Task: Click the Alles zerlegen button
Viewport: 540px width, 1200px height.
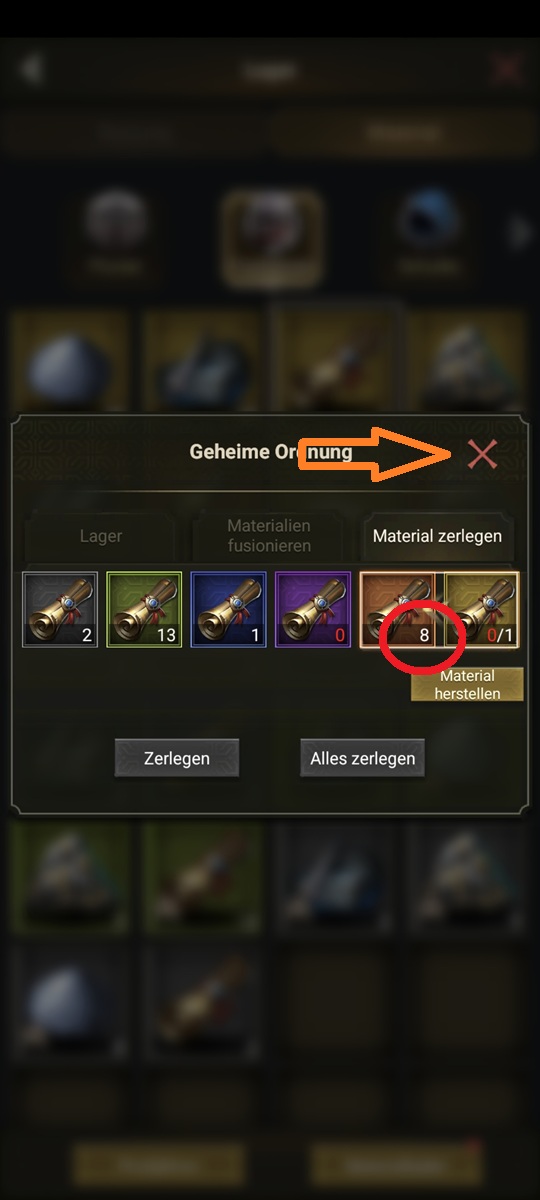Action: click(362, 758)
